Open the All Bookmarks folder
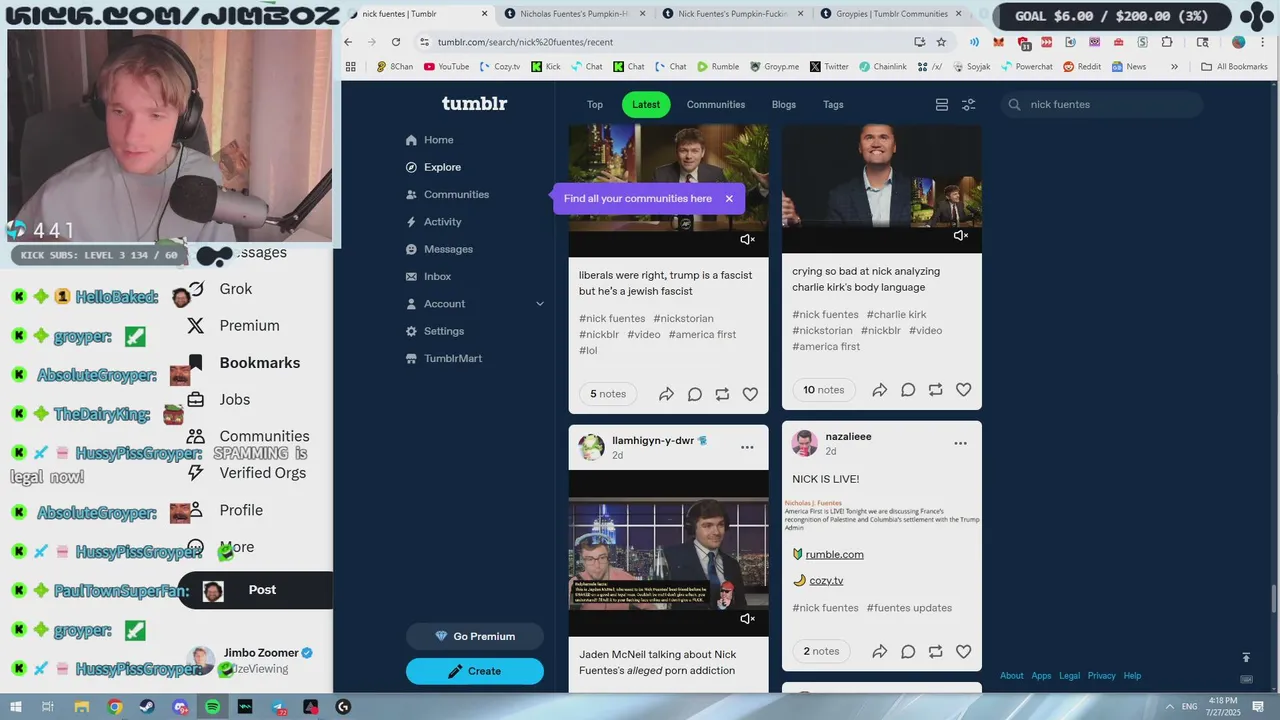Image resolution: width=1280 pixels, height=720 pixels. 1234,67
